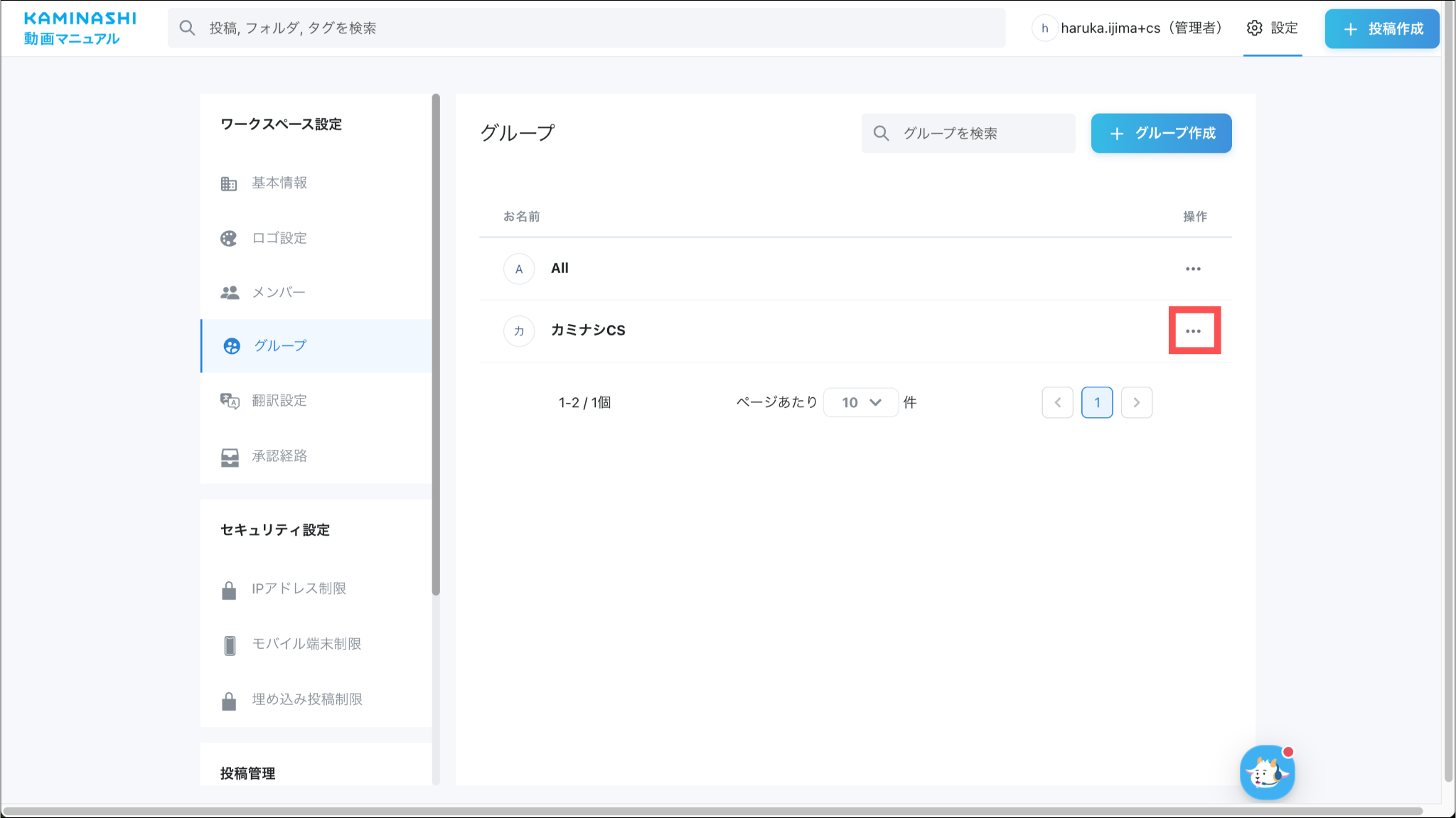Open actions menu for All group

click(1193, 269)
